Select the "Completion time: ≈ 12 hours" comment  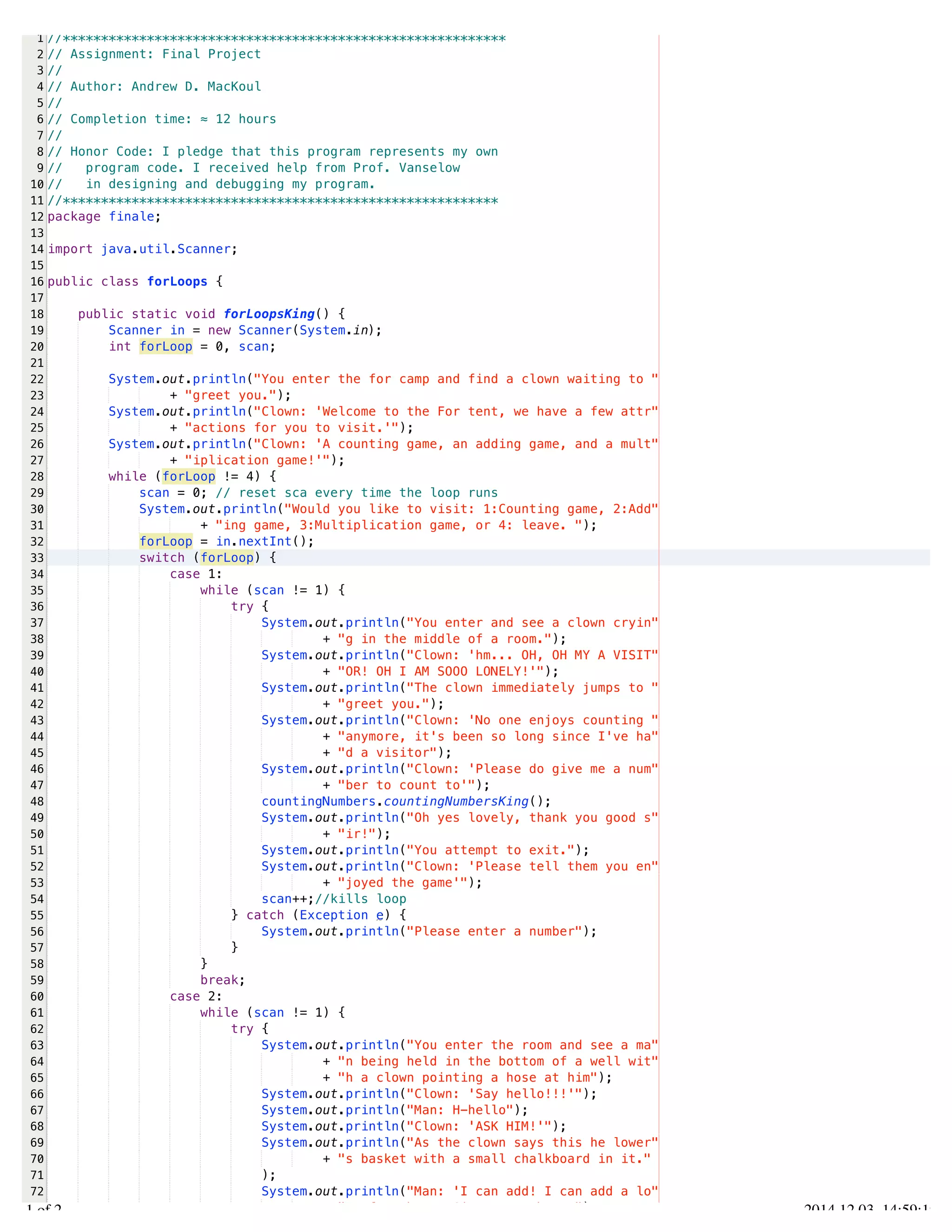[x=173, y=119]
